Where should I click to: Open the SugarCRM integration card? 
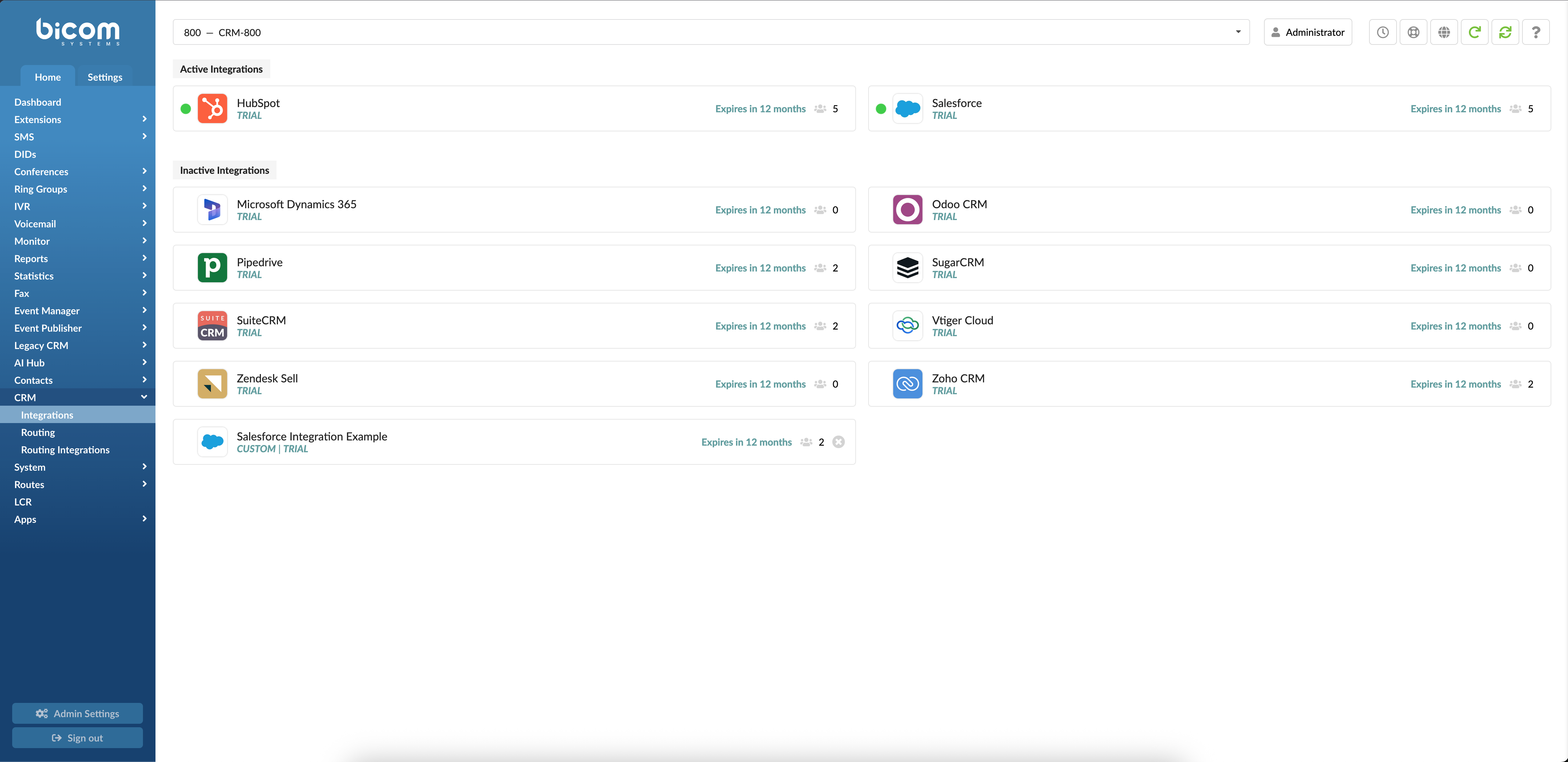(1209, 268)
